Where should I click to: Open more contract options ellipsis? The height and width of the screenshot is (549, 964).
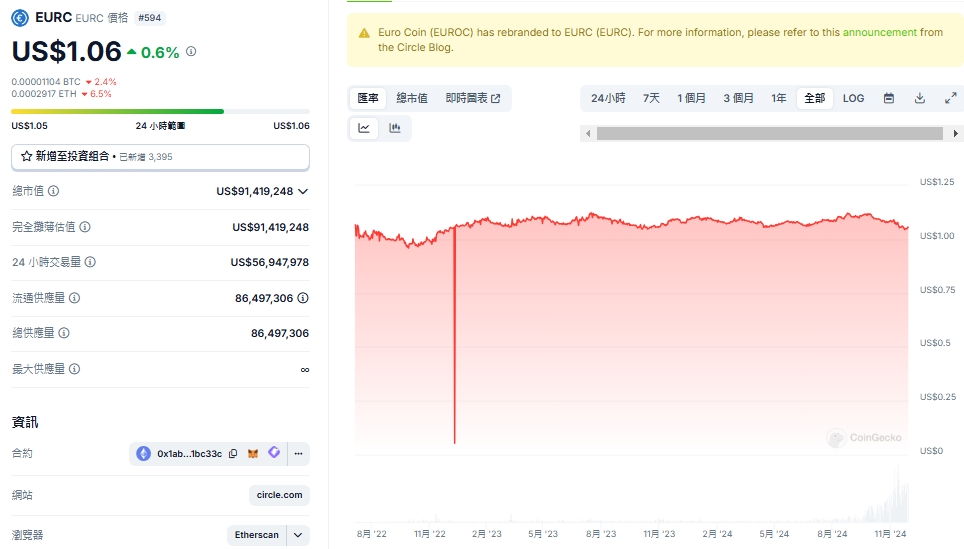298,454
